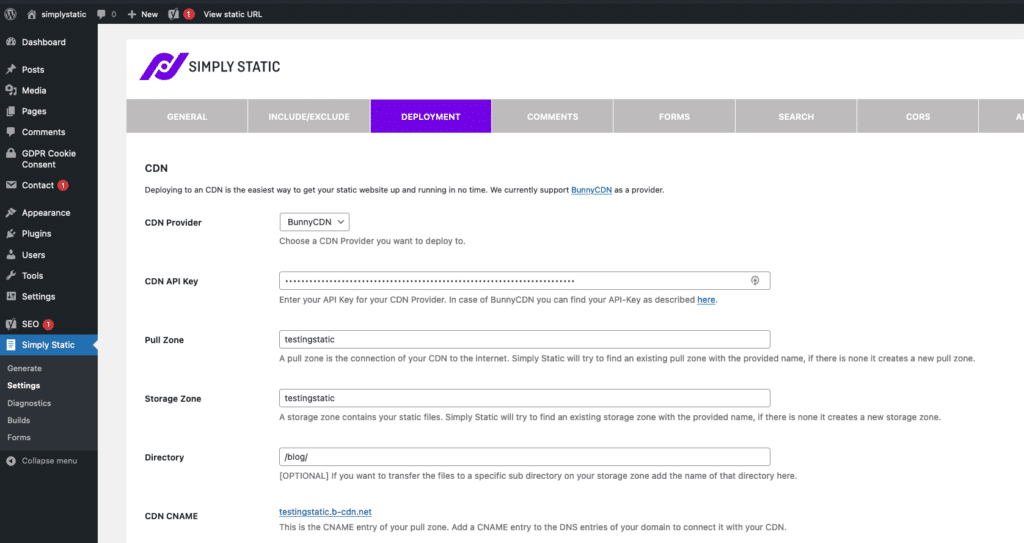Click the Contact notification badge
Image resolution: width=1024 pixels, height=543 pixels.
pos(63,185)
